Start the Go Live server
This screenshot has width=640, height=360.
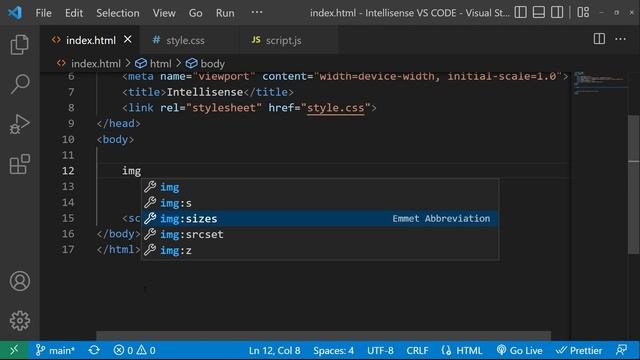[520, 351]
